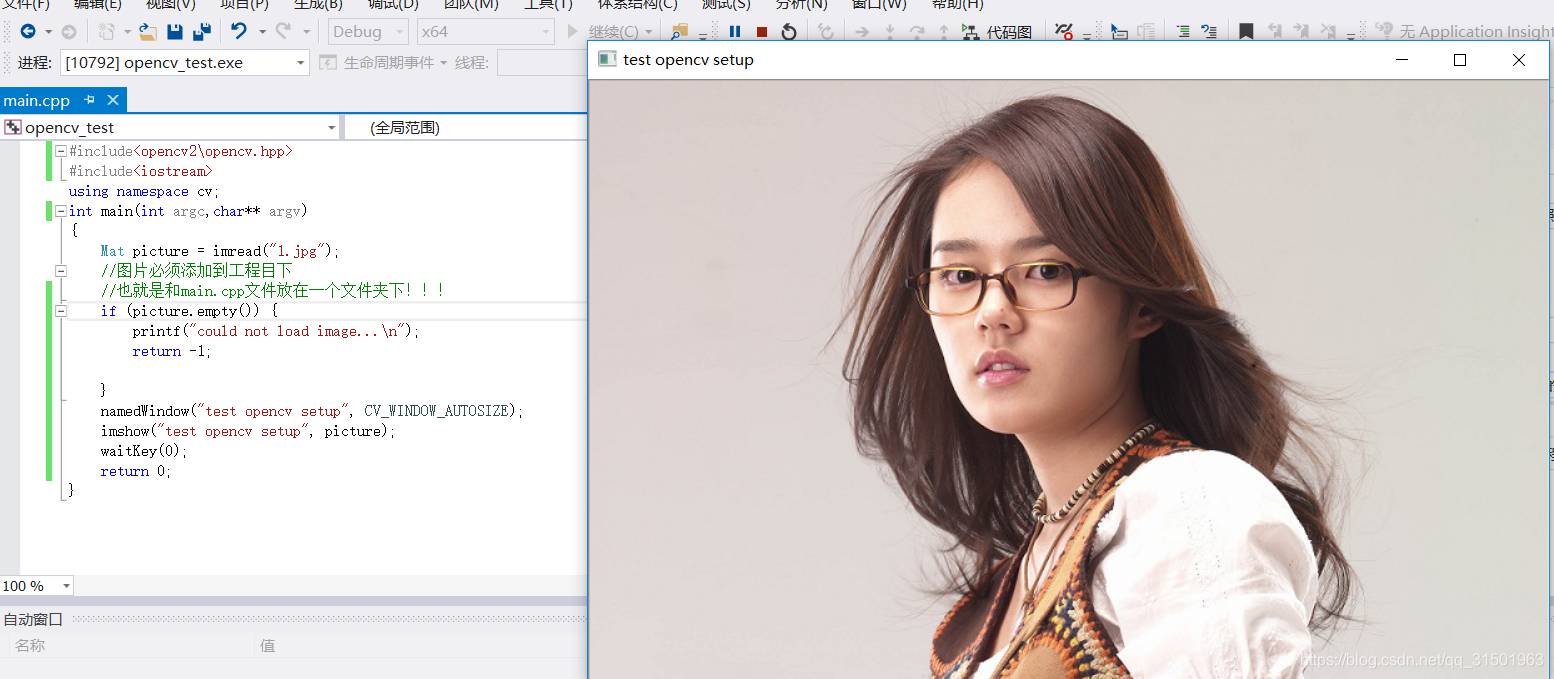This screenshot has height=679, width=1554.
Task: Click the blue arrow icon after the breakpoints tool
Action: 1119,32
